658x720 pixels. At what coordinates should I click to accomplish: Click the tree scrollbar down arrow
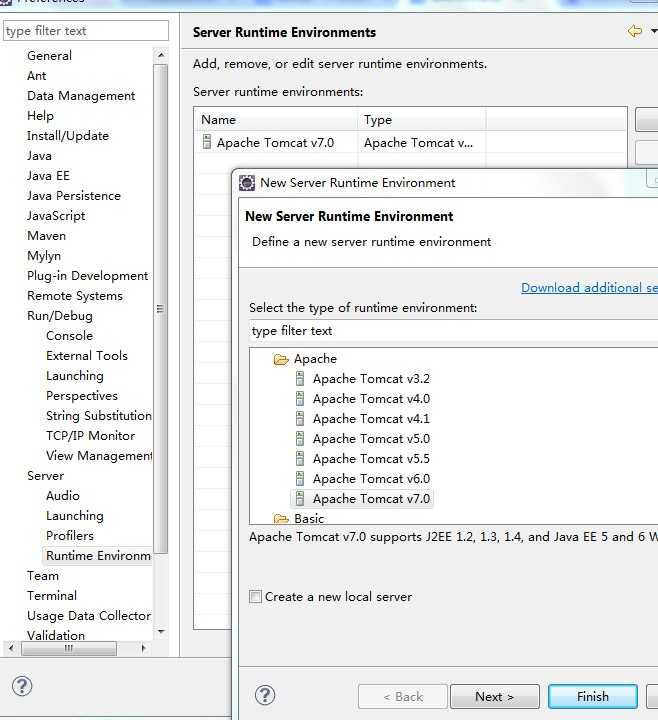click(x=161, y=632)
